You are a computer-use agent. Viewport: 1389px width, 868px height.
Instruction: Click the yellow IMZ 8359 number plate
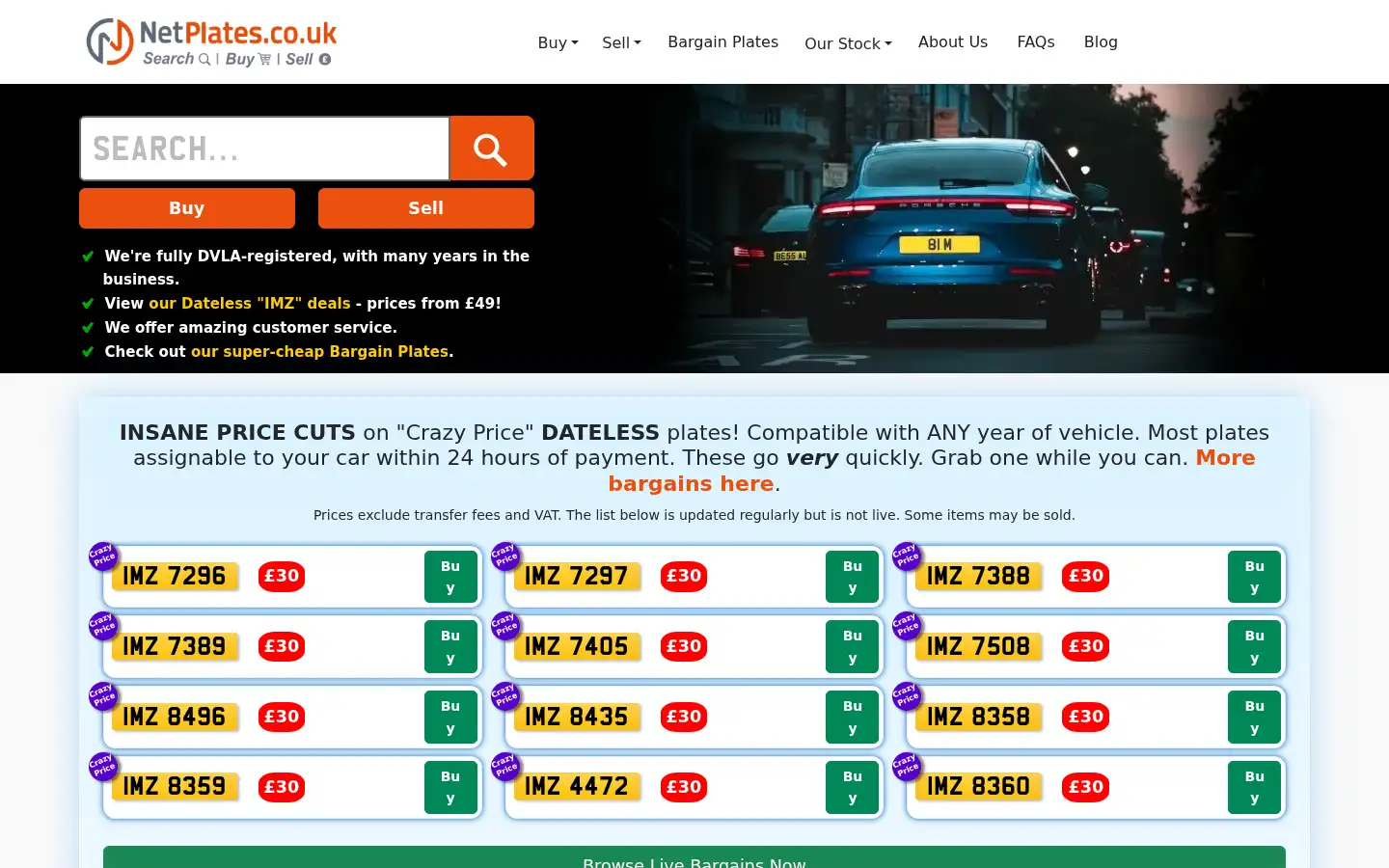click(175, 786)
